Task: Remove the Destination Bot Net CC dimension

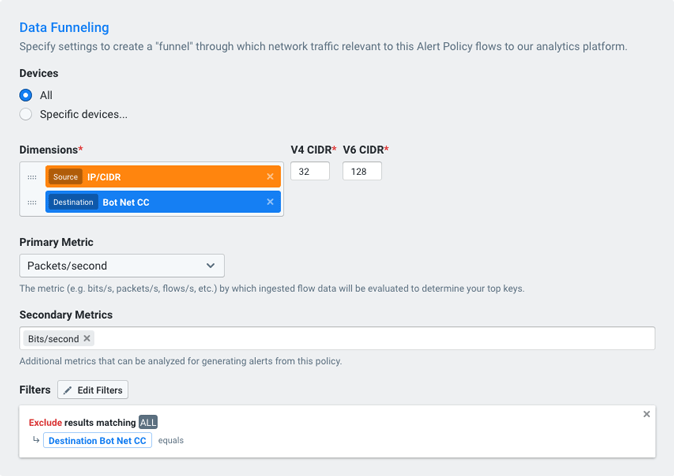Action: point(270,202)
